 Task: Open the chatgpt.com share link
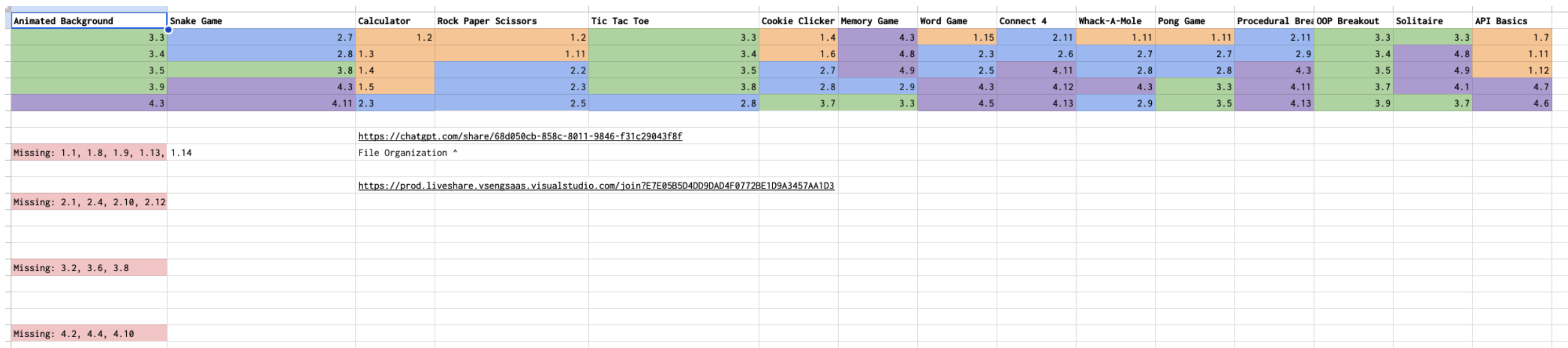(520, 136)
